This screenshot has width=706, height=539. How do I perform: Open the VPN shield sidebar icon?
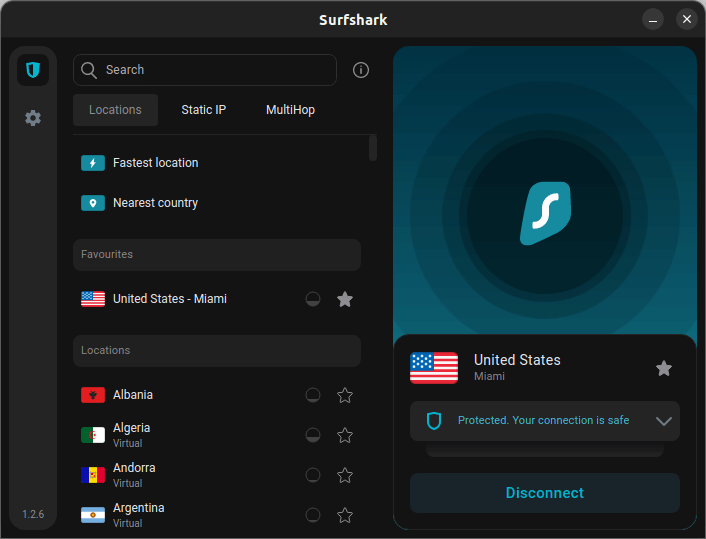pyautogui.click(x=33, y=70)
